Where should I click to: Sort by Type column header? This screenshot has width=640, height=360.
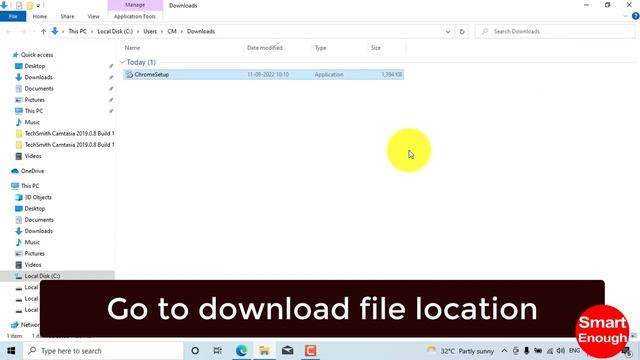[x=320, y=48]
